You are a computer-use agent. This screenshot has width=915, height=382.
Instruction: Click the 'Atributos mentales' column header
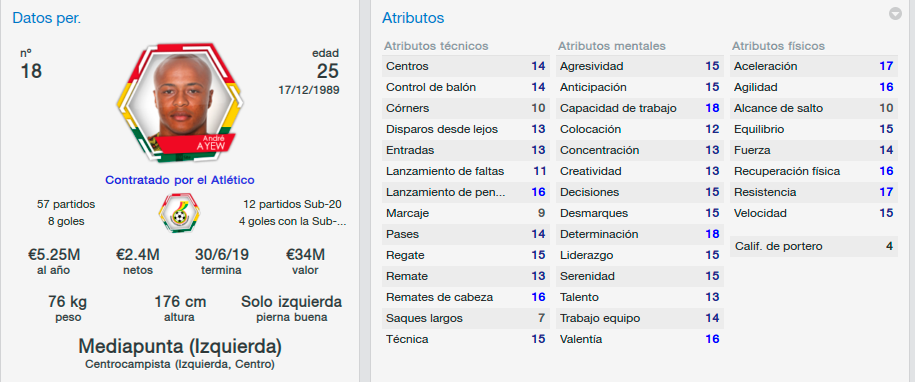point(612,46)
